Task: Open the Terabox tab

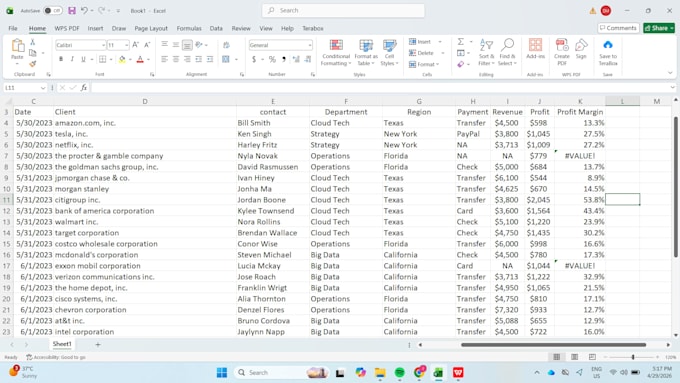Action: click(x=313, y=28)
